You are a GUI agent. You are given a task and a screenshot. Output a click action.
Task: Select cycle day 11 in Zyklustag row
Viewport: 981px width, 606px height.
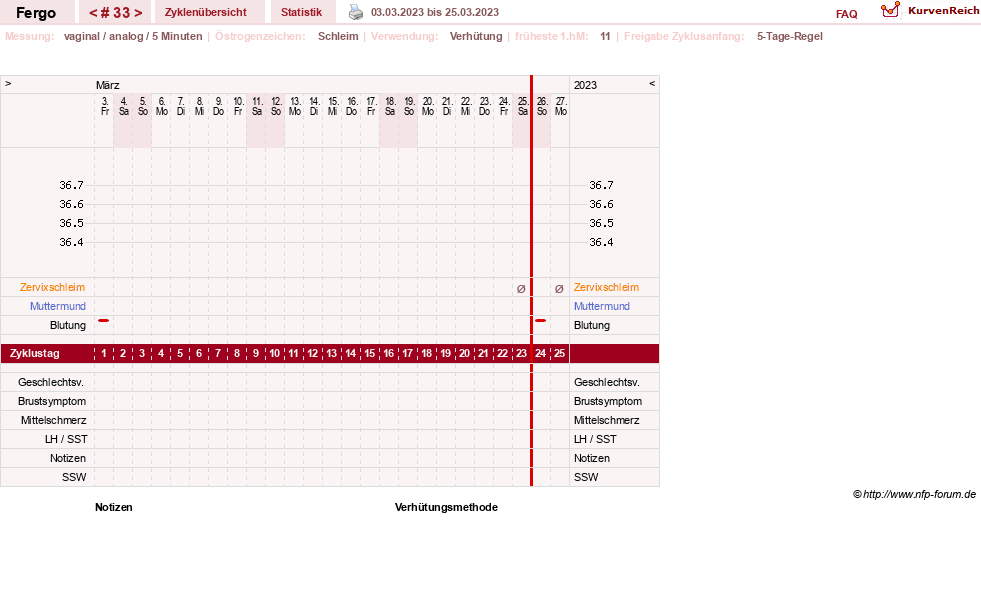click(x=293, y=353)
